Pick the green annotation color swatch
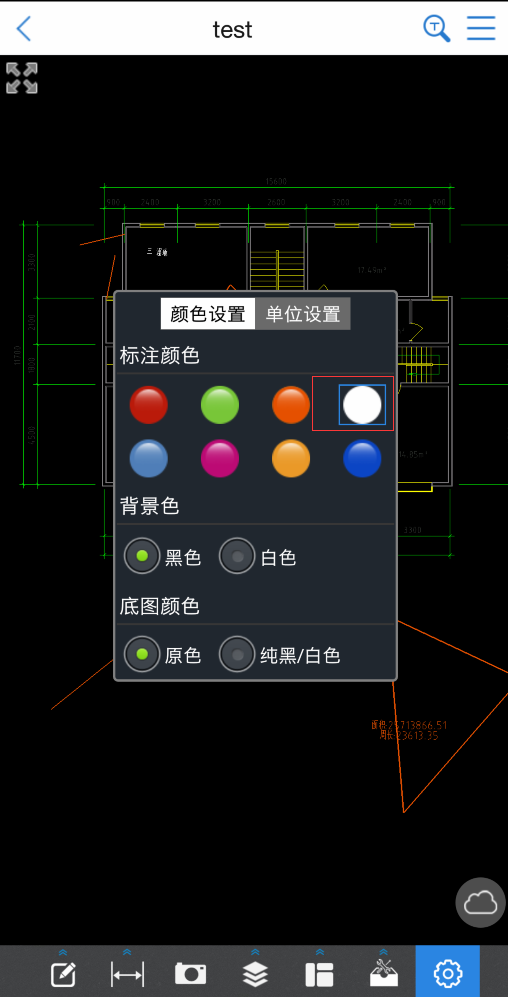Image resolution: width=508 pixels, height=997 pixels. 220,404
